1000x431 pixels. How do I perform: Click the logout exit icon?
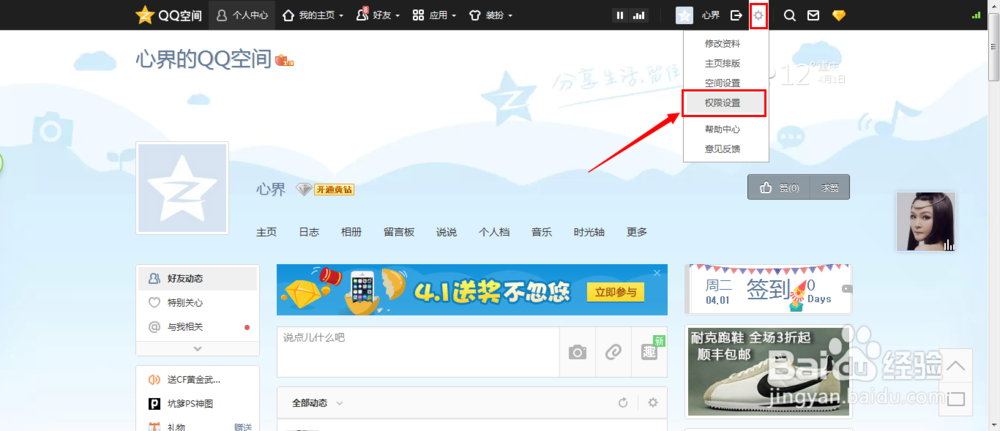click(x=737, y=15)
